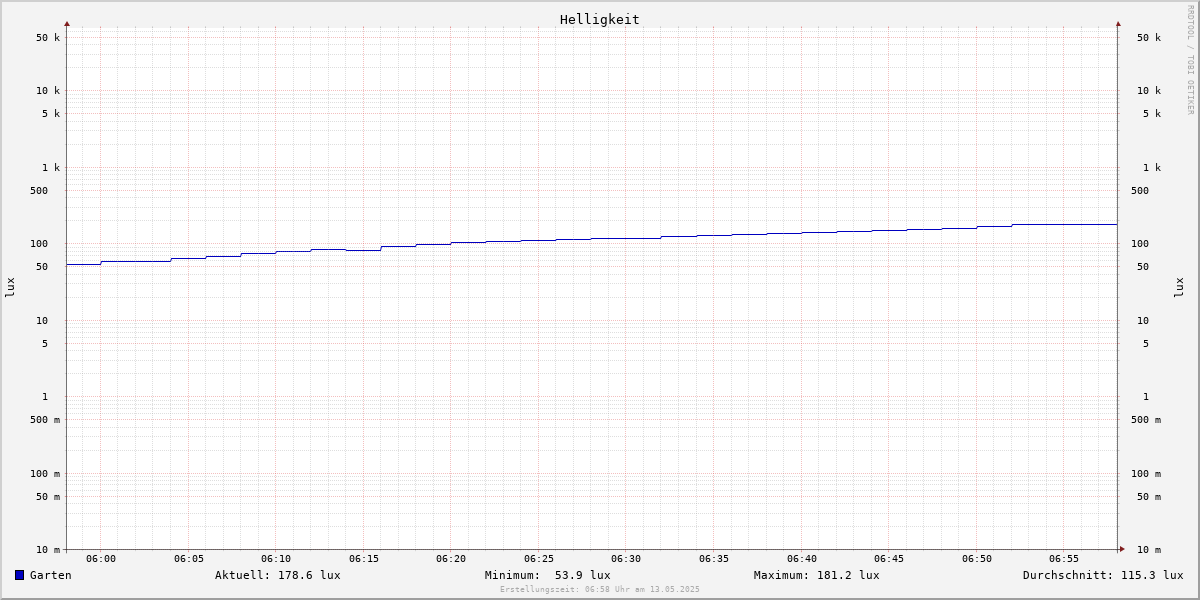Click the right axis 10 m label
This screenshot has height=600, width=1200.
(x=1149, y=550)
